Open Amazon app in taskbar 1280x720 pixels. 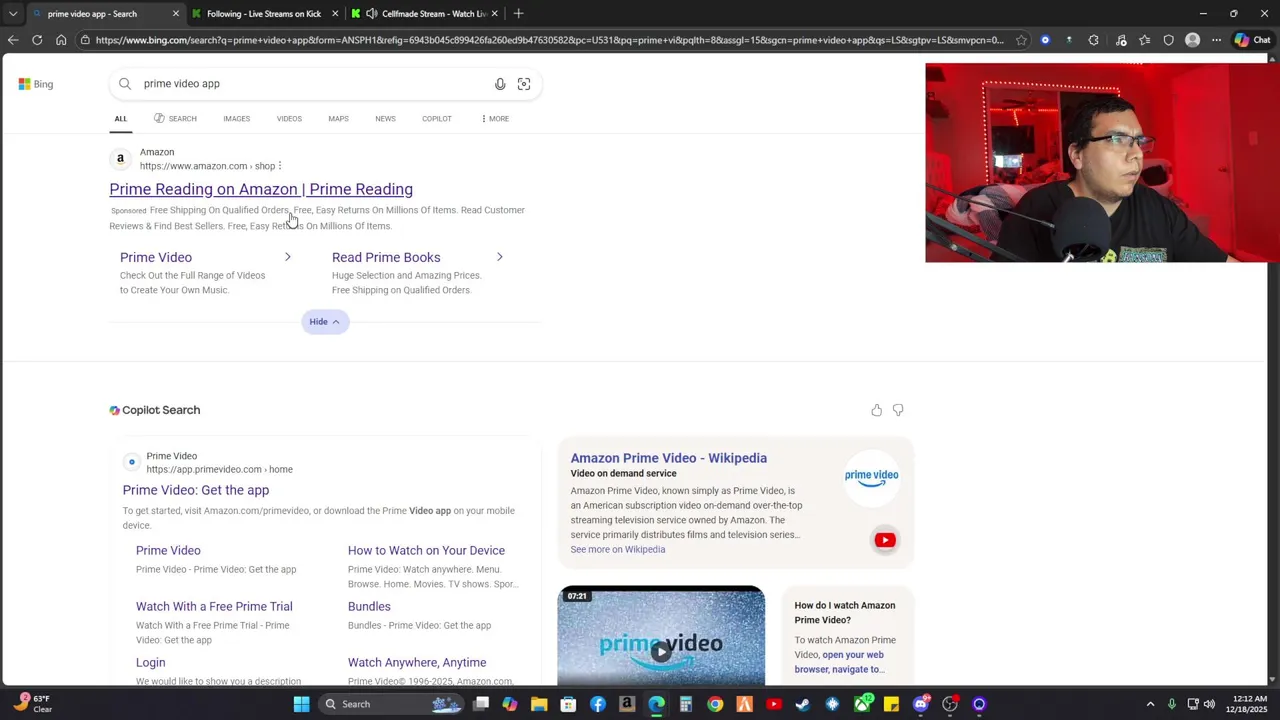pos(627,704)
